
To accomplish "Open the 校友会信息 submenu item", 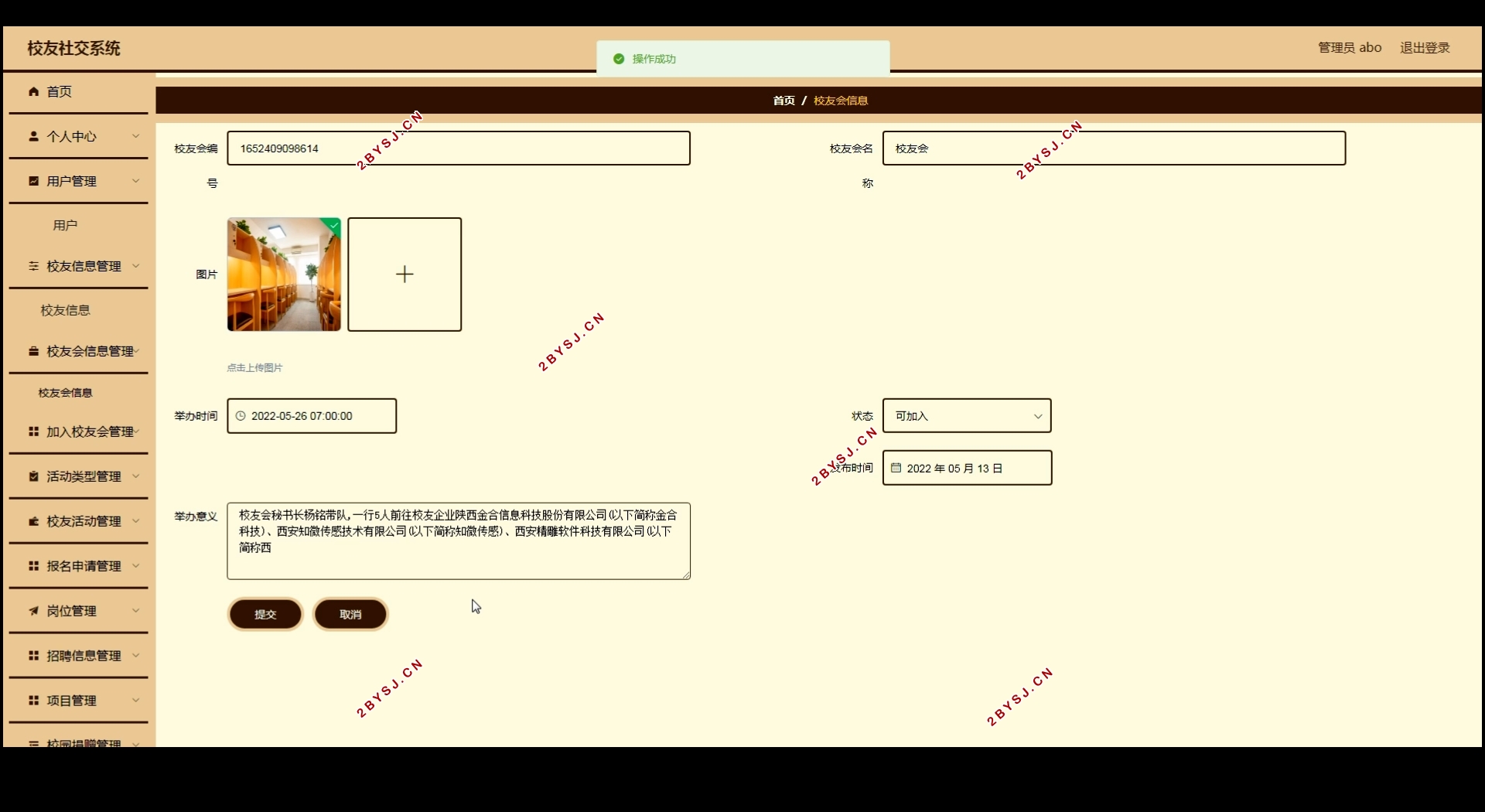I will (66, 393).
